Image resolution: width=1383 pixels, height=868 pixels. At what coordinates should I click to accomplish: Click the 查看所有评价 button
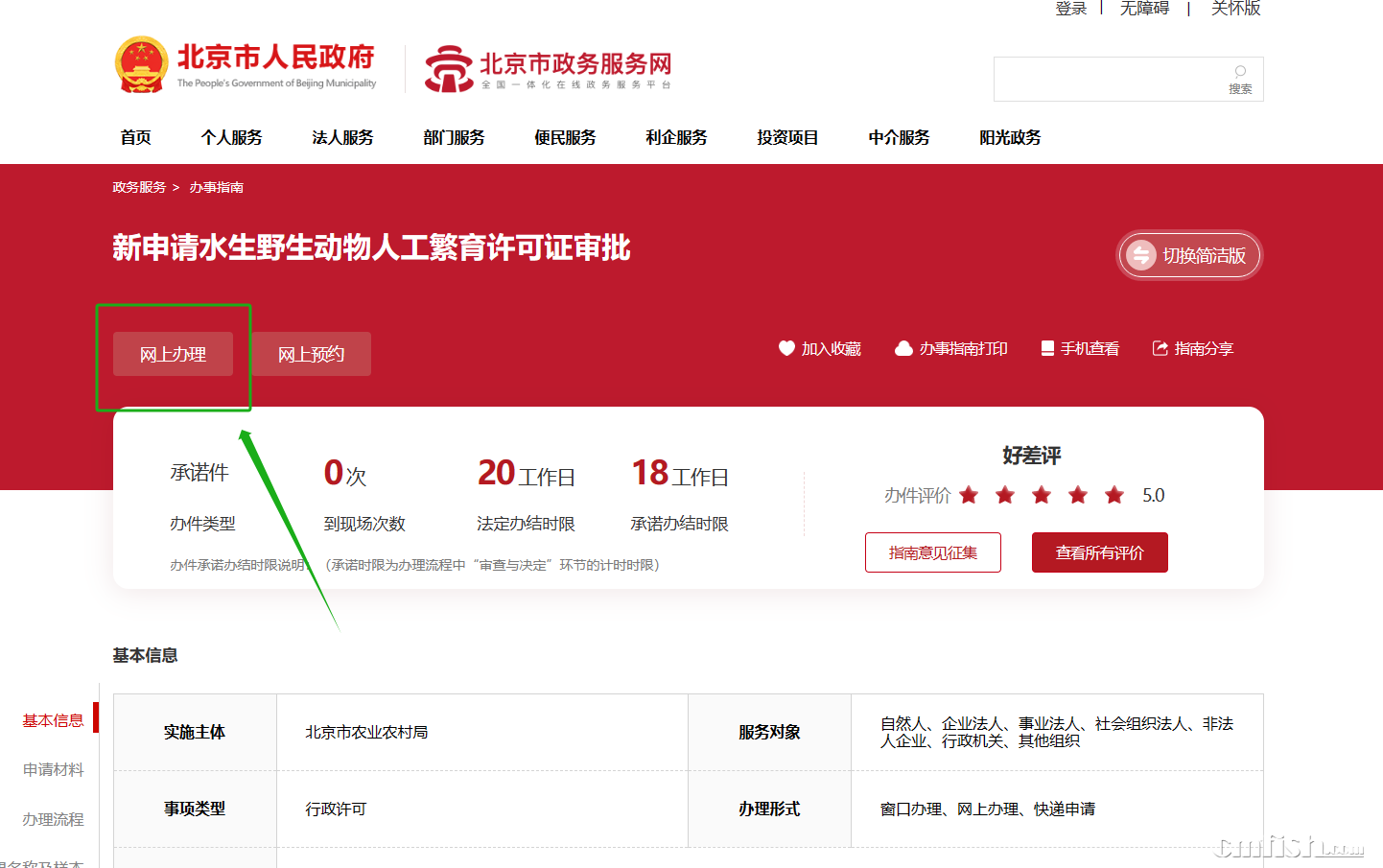point(1099,552)
